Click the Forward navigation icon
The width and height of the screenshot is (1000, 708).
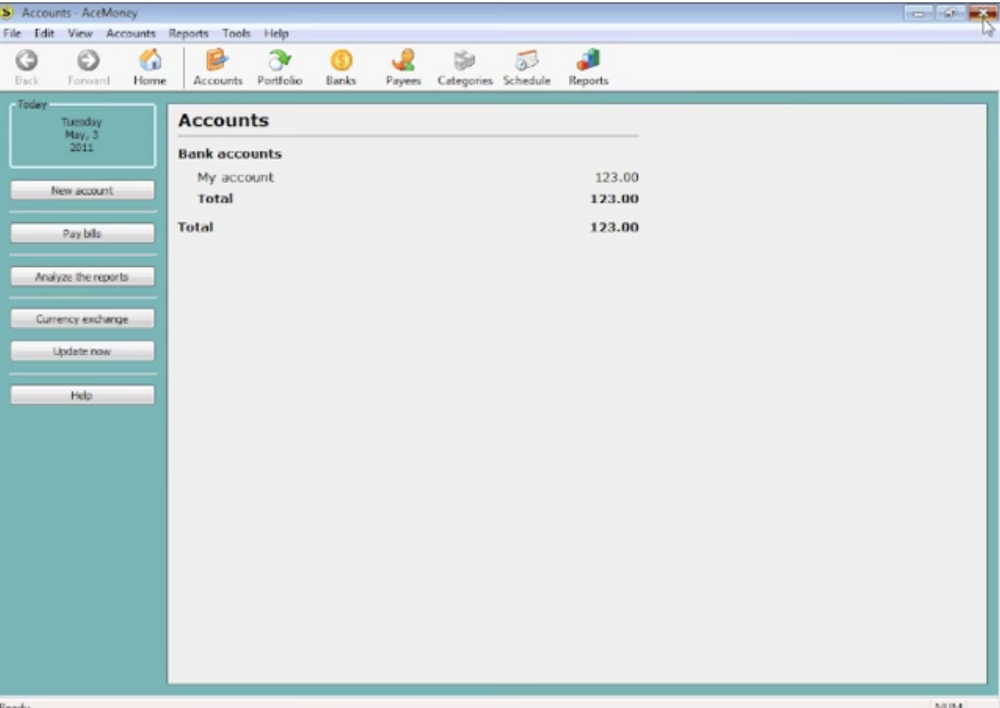[88, 66]
